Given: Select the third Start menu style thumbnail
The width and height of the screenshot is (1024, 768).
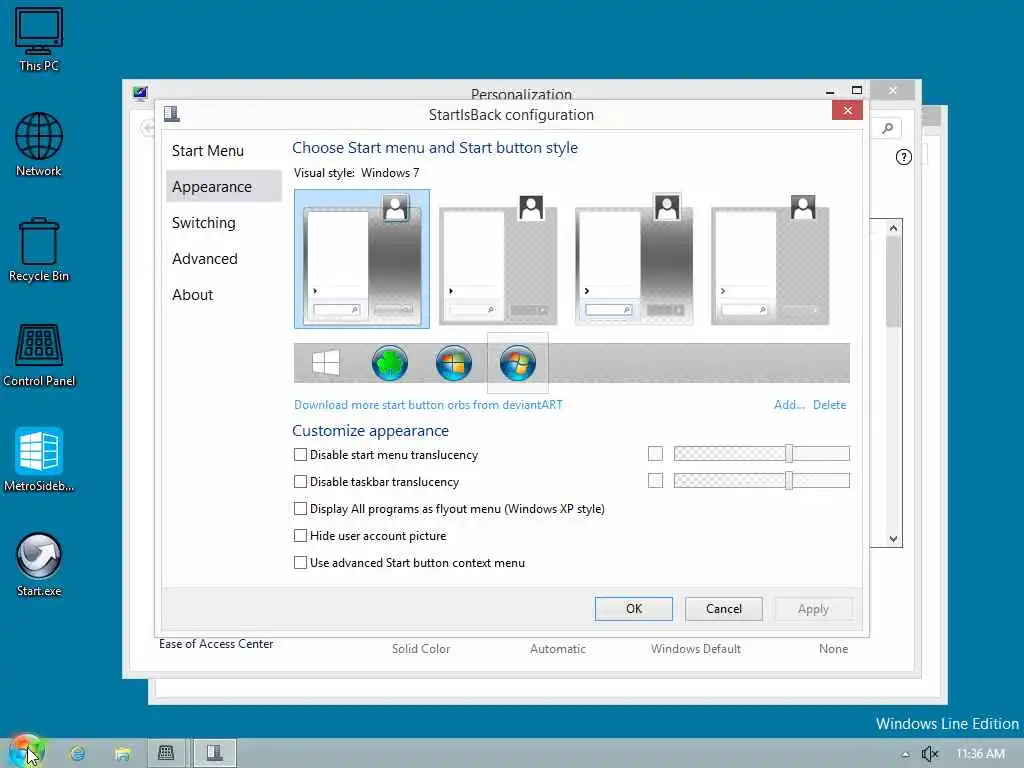Looking at the screenshot, I should [x=634, y=259].
